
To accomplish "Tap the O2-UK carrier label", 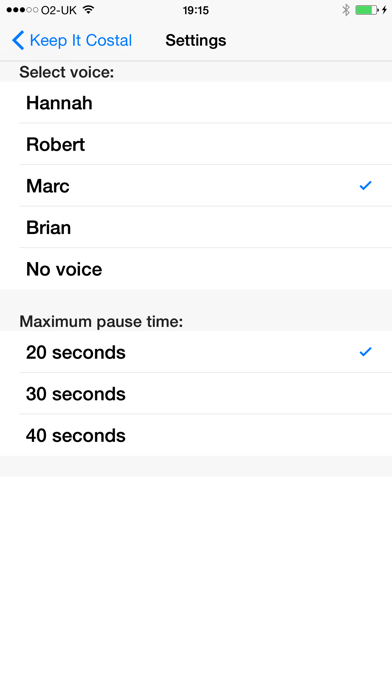I will click(59, 10).
